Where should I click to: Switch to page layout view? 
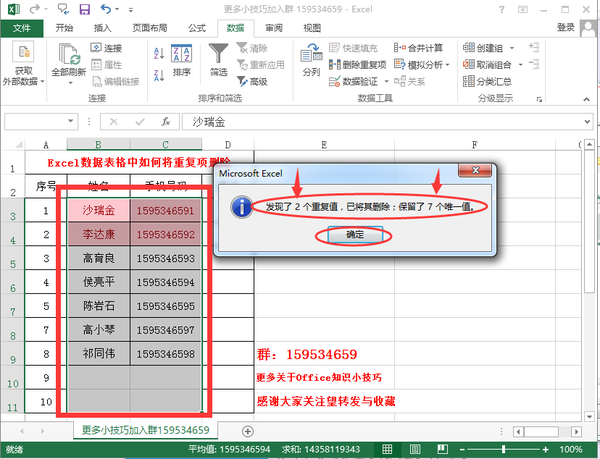(415, 449)
